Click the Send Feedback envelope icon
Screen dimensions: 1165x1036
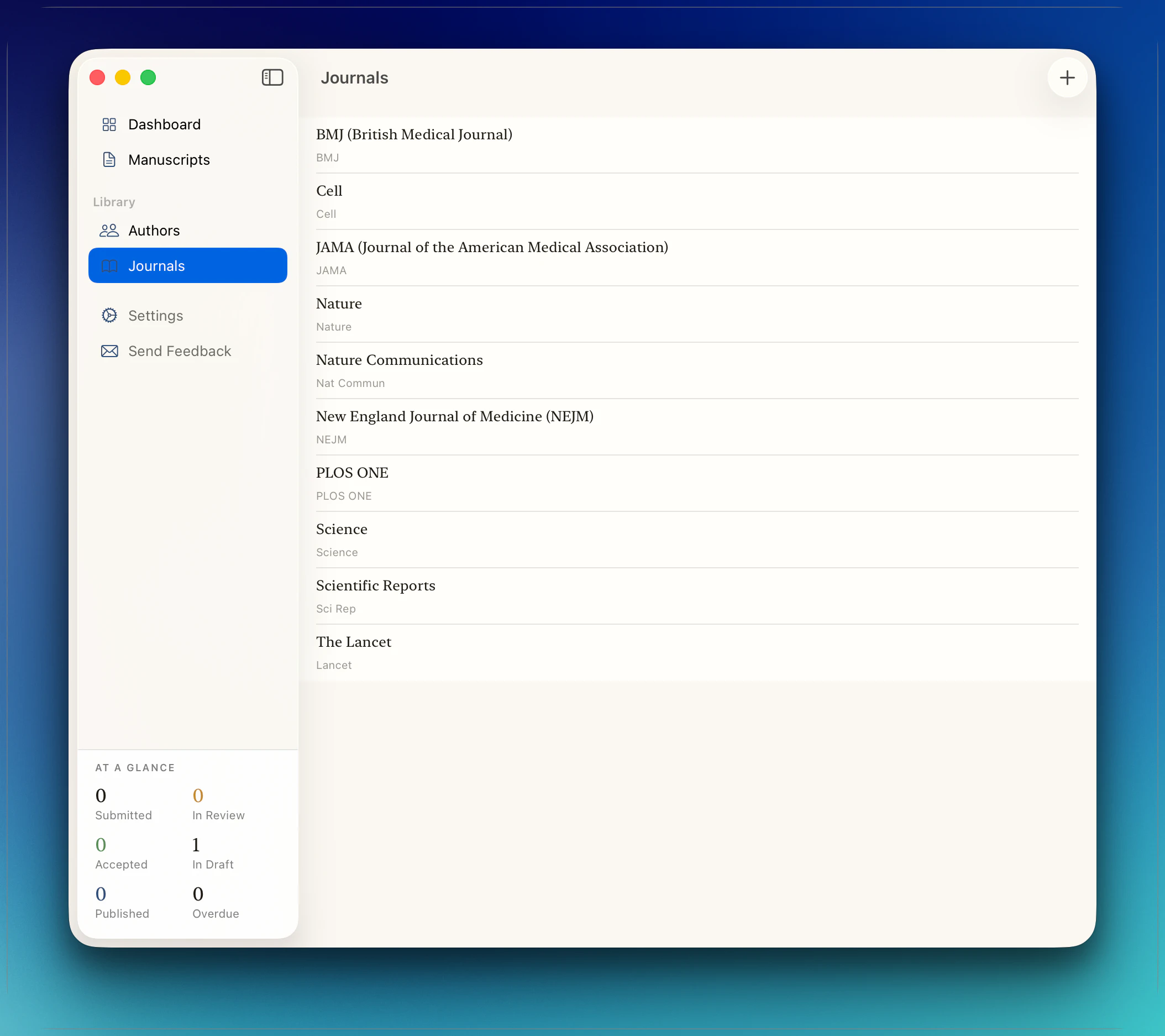point(109,350)
